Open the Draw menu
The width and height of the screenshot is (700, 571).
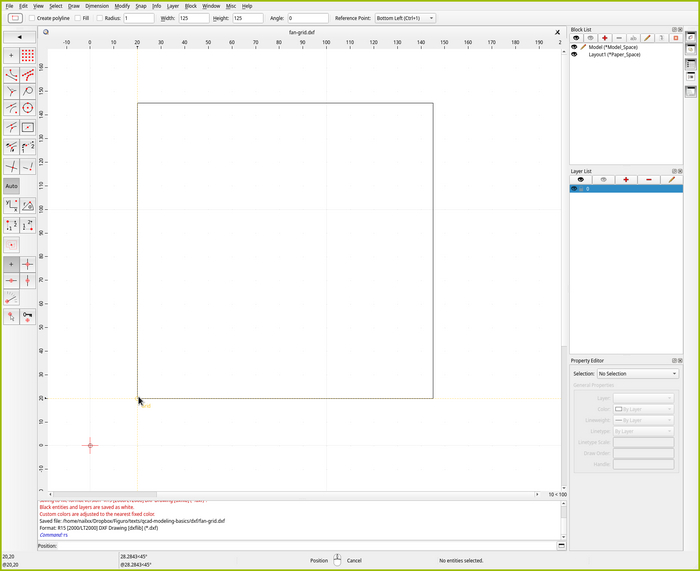coord(74,6)
